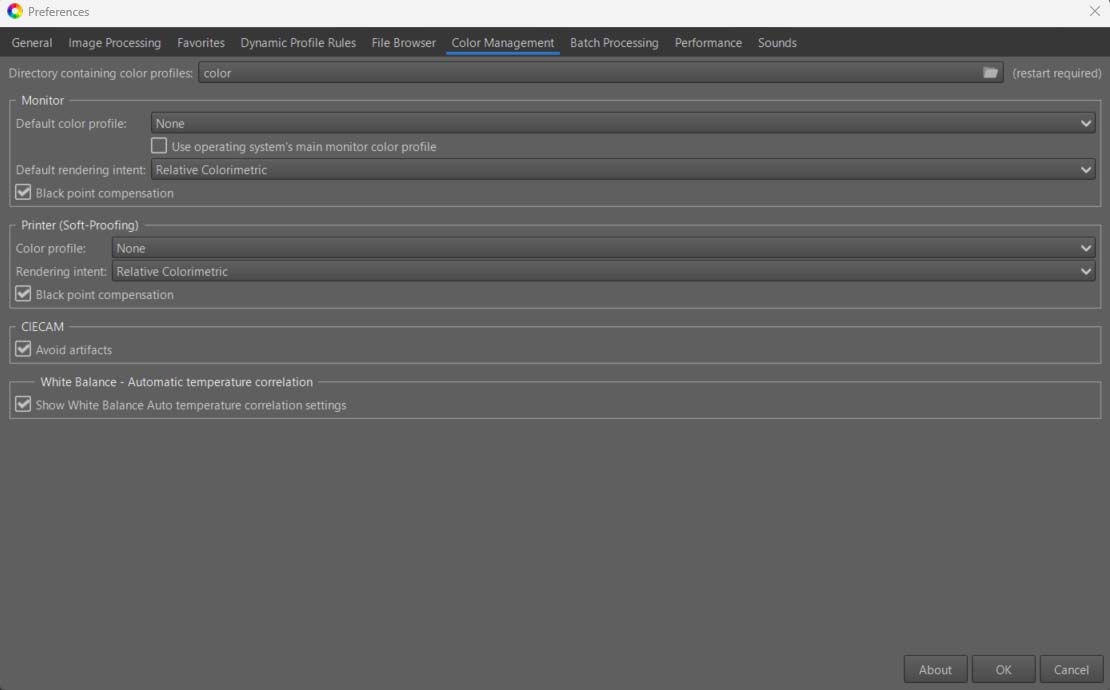1110x690 pixels.
Task: Go to the Dynamic Profile Rules tab
Action: [298, 43]
